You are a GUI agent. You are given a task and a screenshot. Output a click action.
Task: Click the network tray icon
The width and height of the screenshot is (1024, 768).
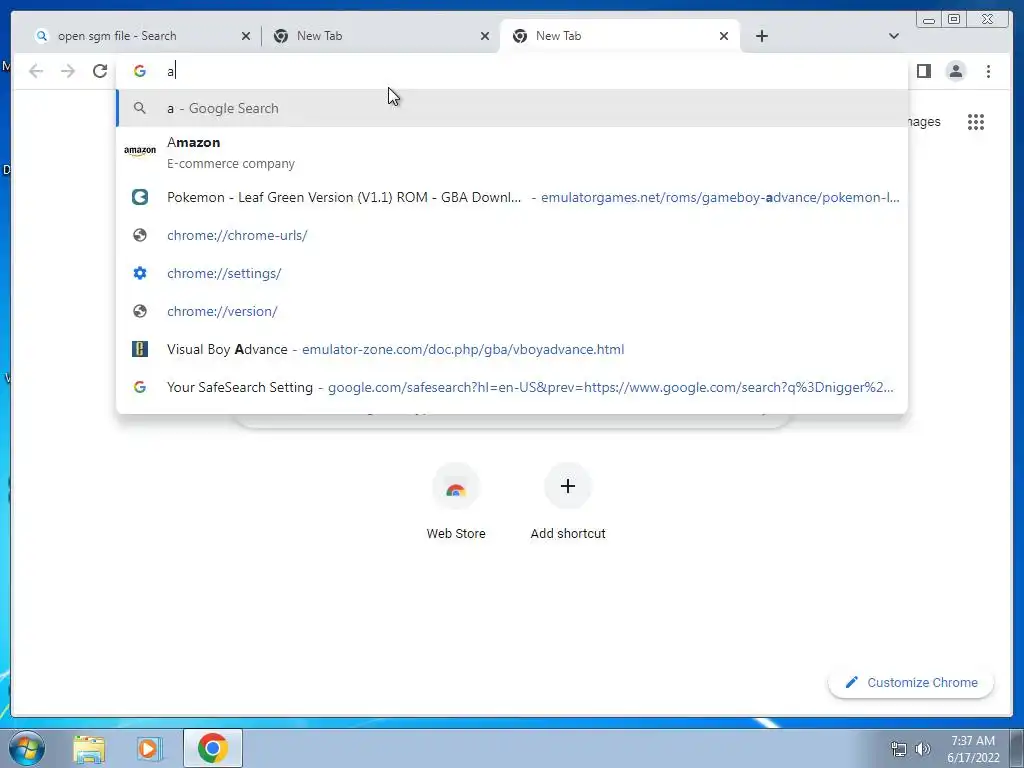point(899,750)
